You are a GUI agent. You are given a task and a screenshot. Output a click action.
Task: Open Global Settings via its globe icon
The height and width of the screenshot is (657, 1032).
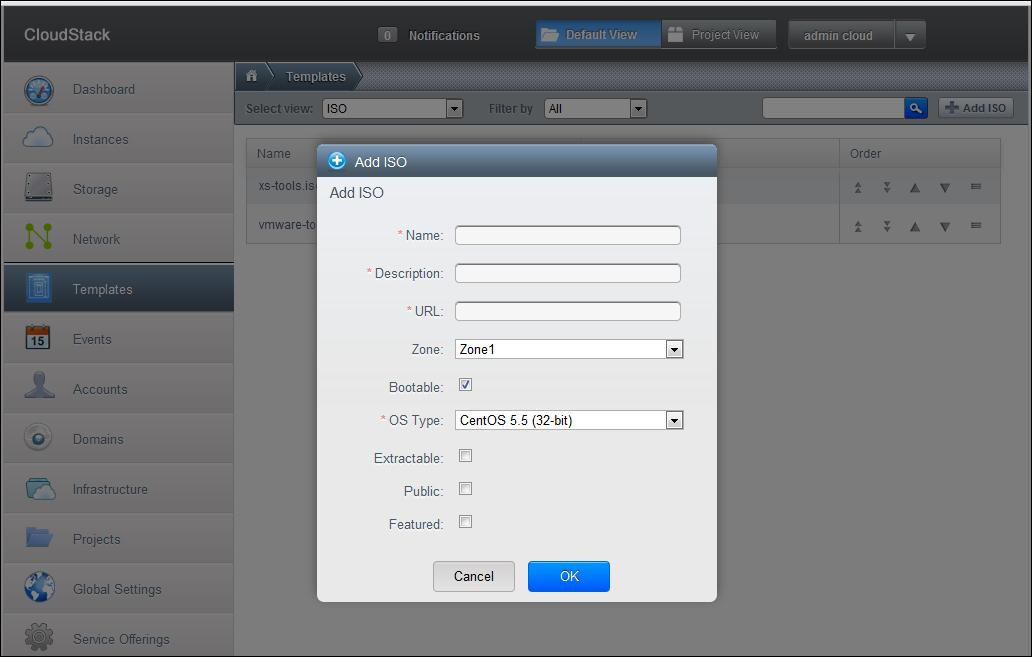pyautogui.click(x=38, y=589)
